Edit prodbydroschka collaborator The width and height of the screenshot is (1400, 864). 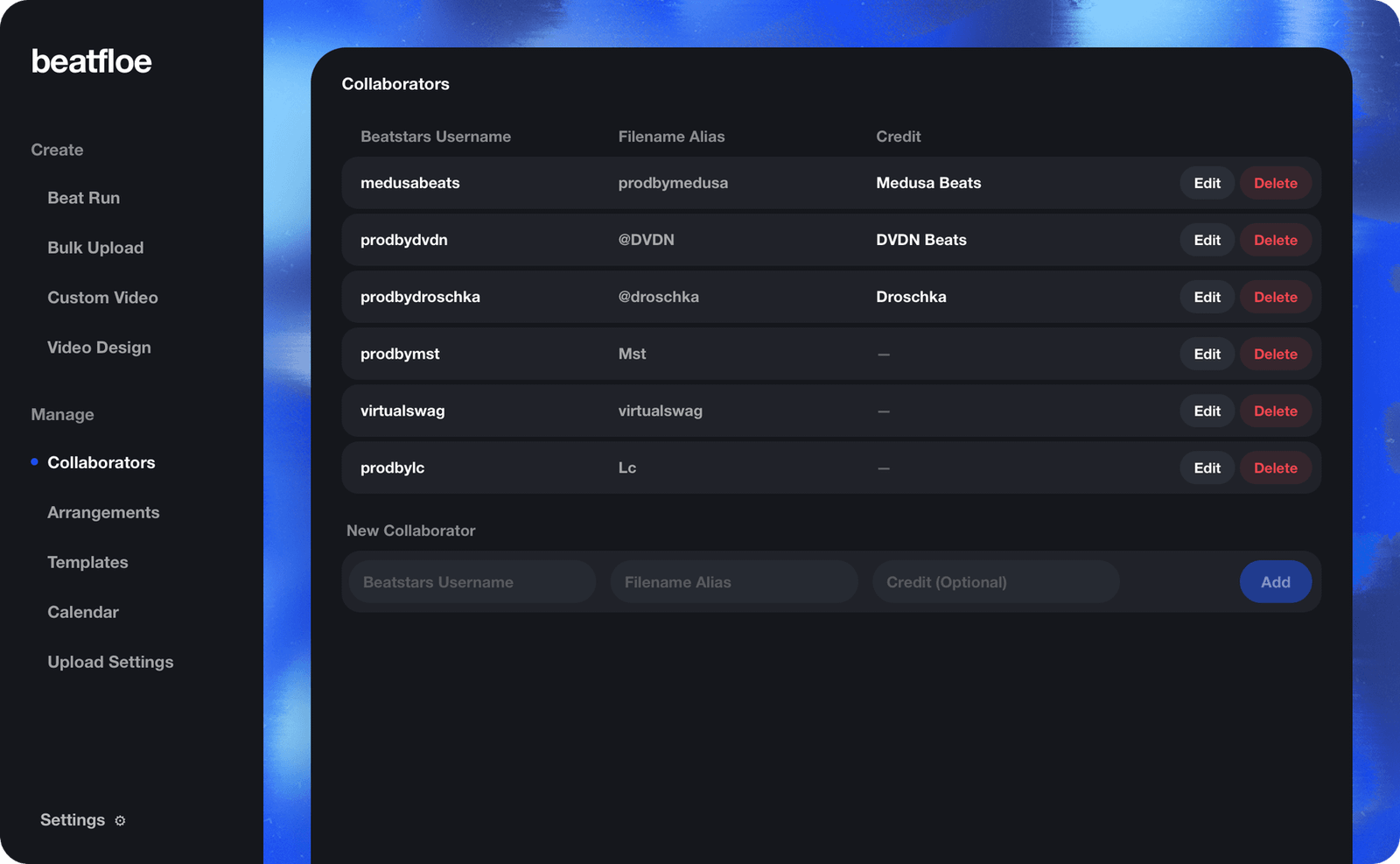click(x=1207, y=297)
